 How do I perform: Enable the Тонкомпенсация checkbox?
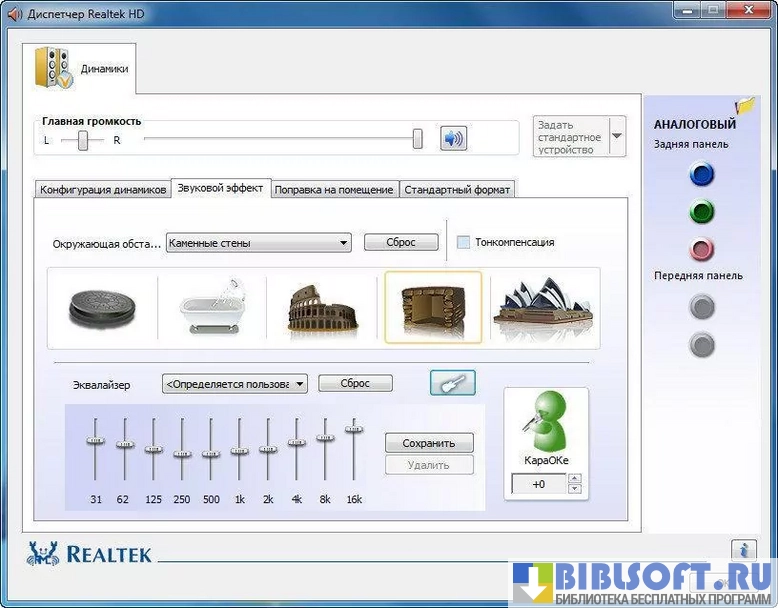tap(464, 242)
